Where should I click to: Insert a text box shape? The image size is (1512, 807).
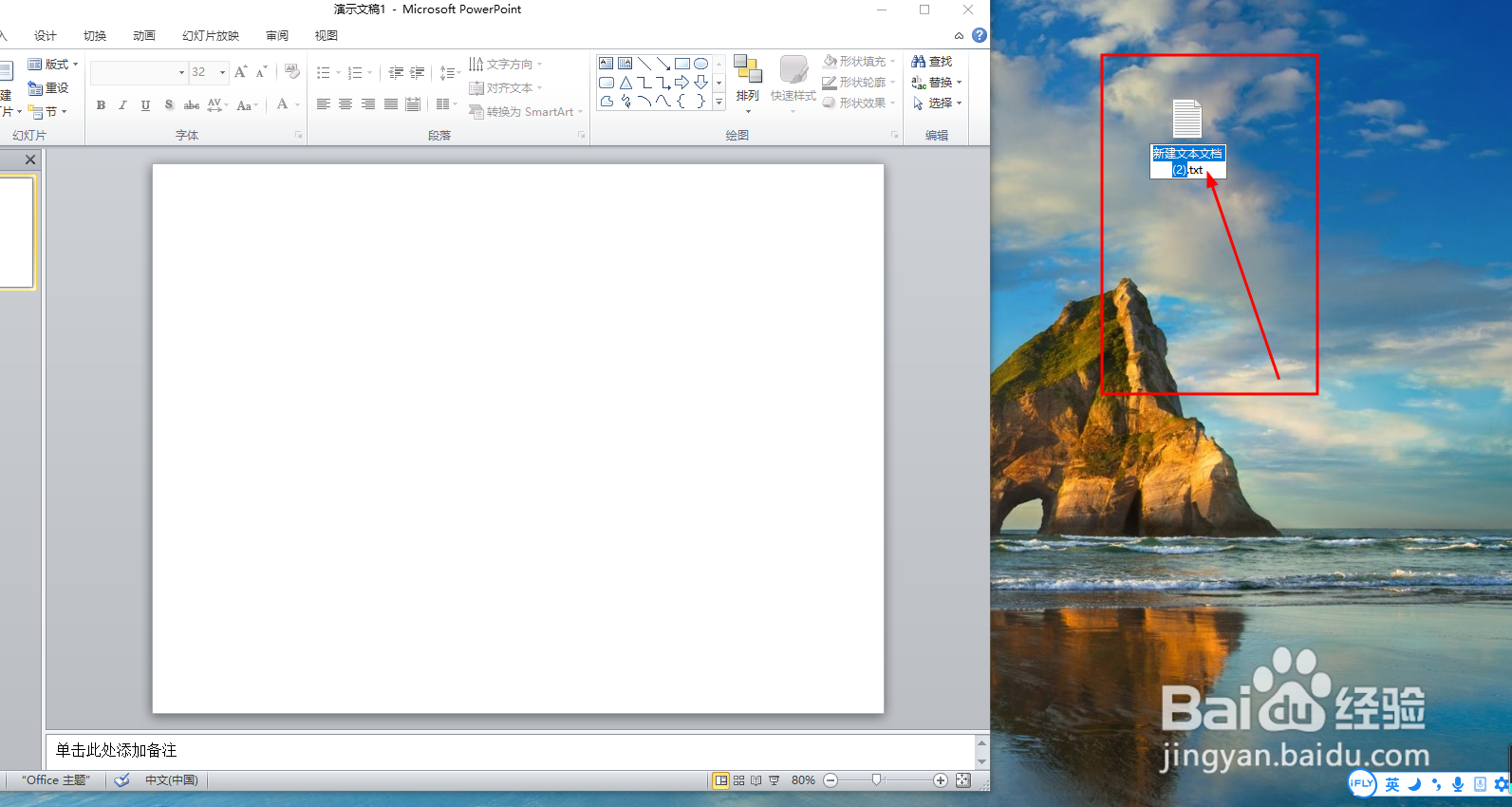tap(606, 64)
